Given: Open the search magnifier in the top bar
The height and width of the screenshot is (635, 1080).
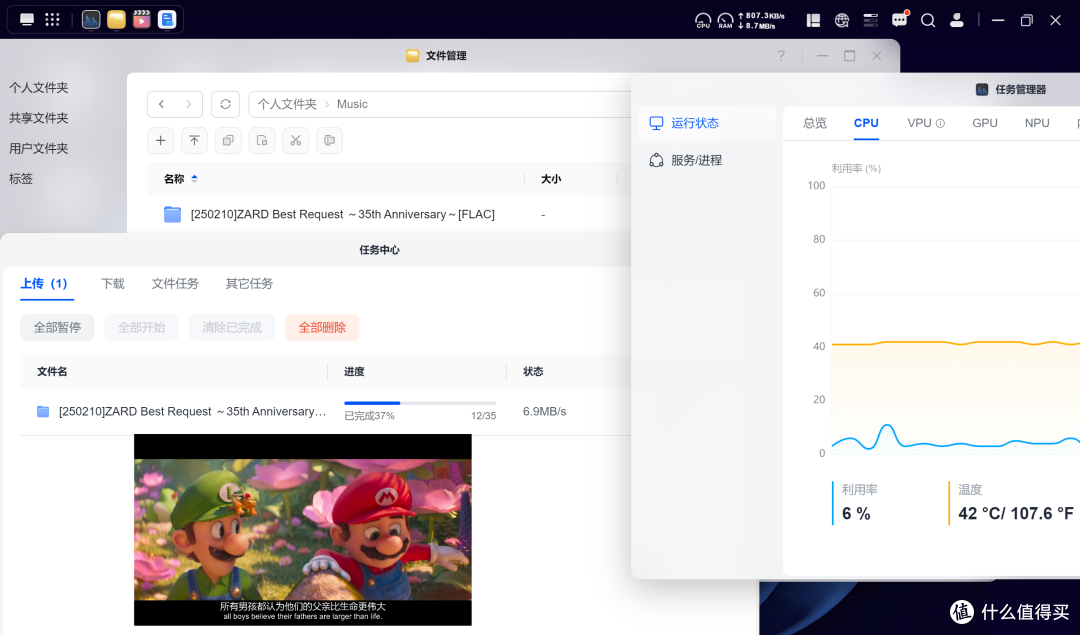Looking at the screenshot, I should [928, 21].
